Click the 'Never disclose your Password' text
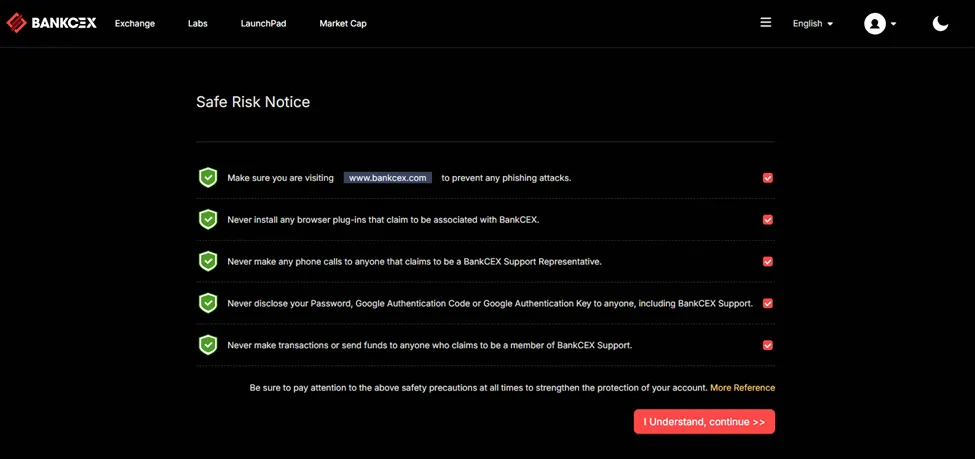Viewport: 975px width, 459px height. point(490,304)
